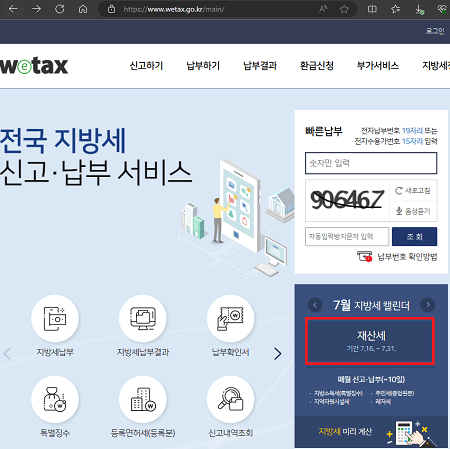The width and height of the screenshot is (450, 449).
Task: Add page to favorites with star icon
Action: click(x=344, y=9)
